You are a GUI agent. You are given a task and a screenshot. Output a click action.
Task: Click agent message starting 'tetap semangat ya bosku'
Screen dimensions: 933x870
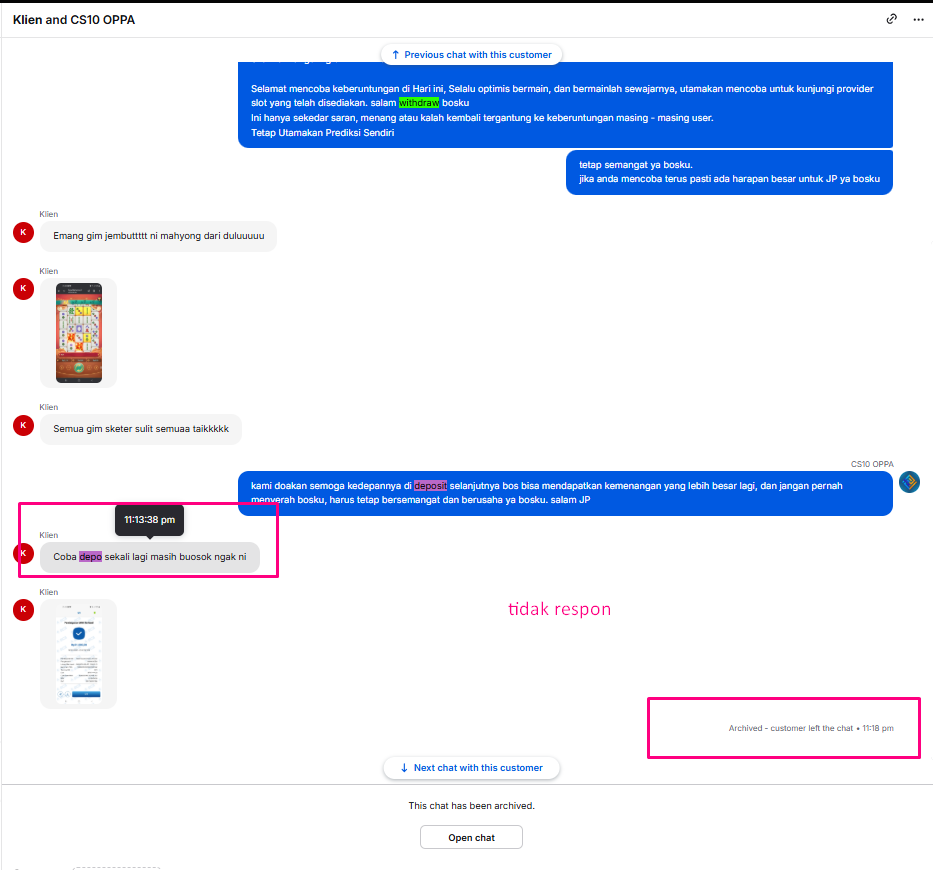point(729,172)
